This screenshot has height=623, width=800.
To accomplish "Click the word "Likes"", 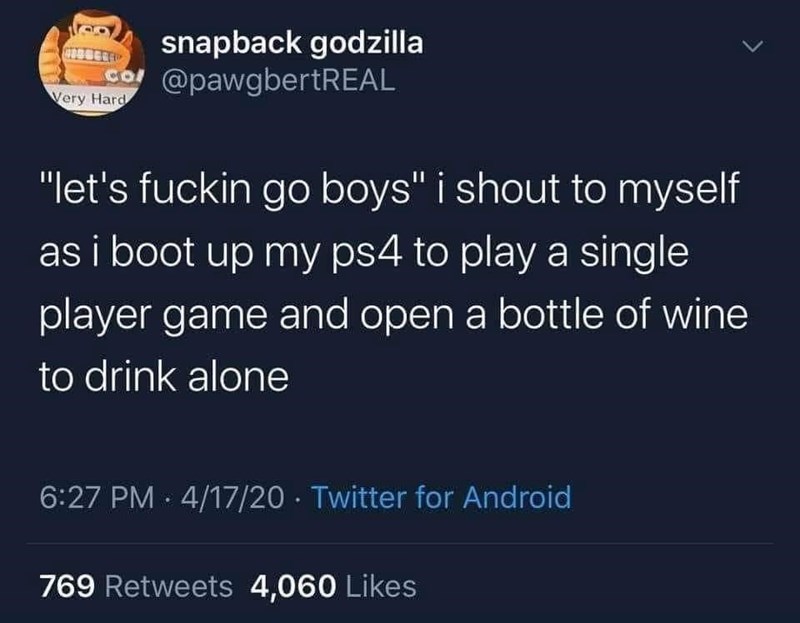I will pyautogui.click(x=381, y=586).
